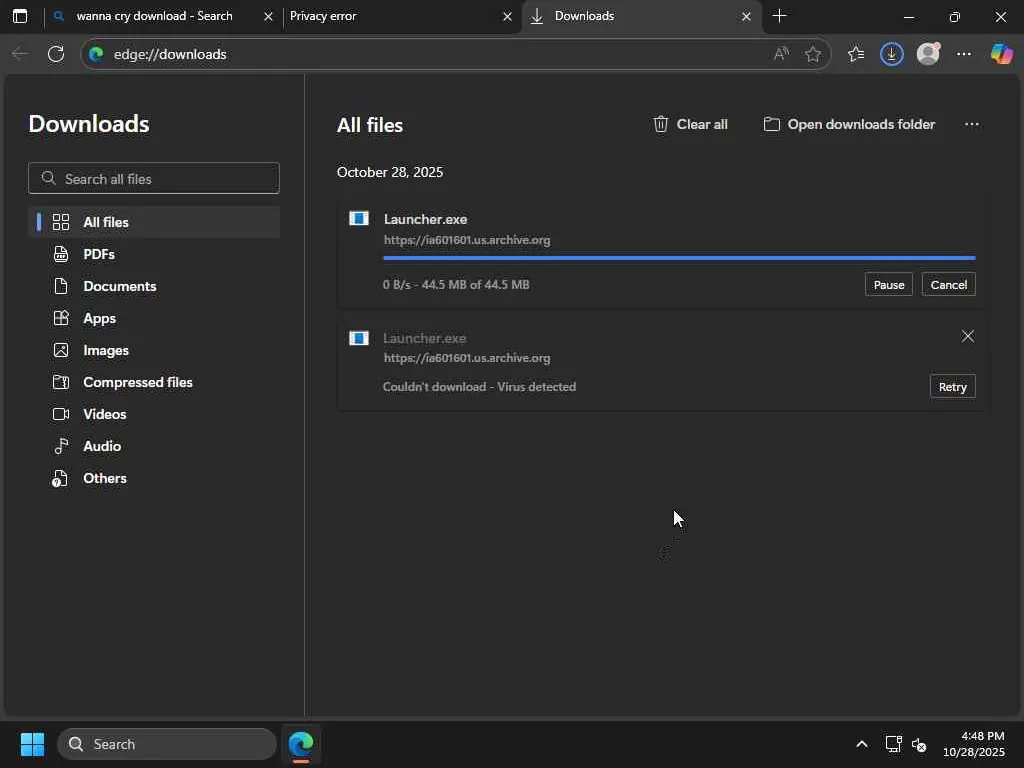The width and height of the screenshot is (1024, 768).
Task: Expand downloads page more options
Action: pyautogui.click(x=971, y=124)
